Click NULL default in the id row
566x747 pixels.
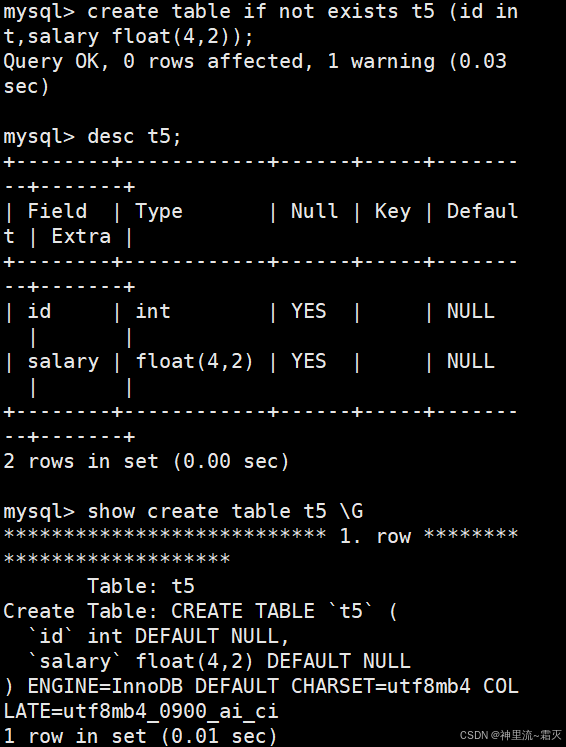point(471,312)
